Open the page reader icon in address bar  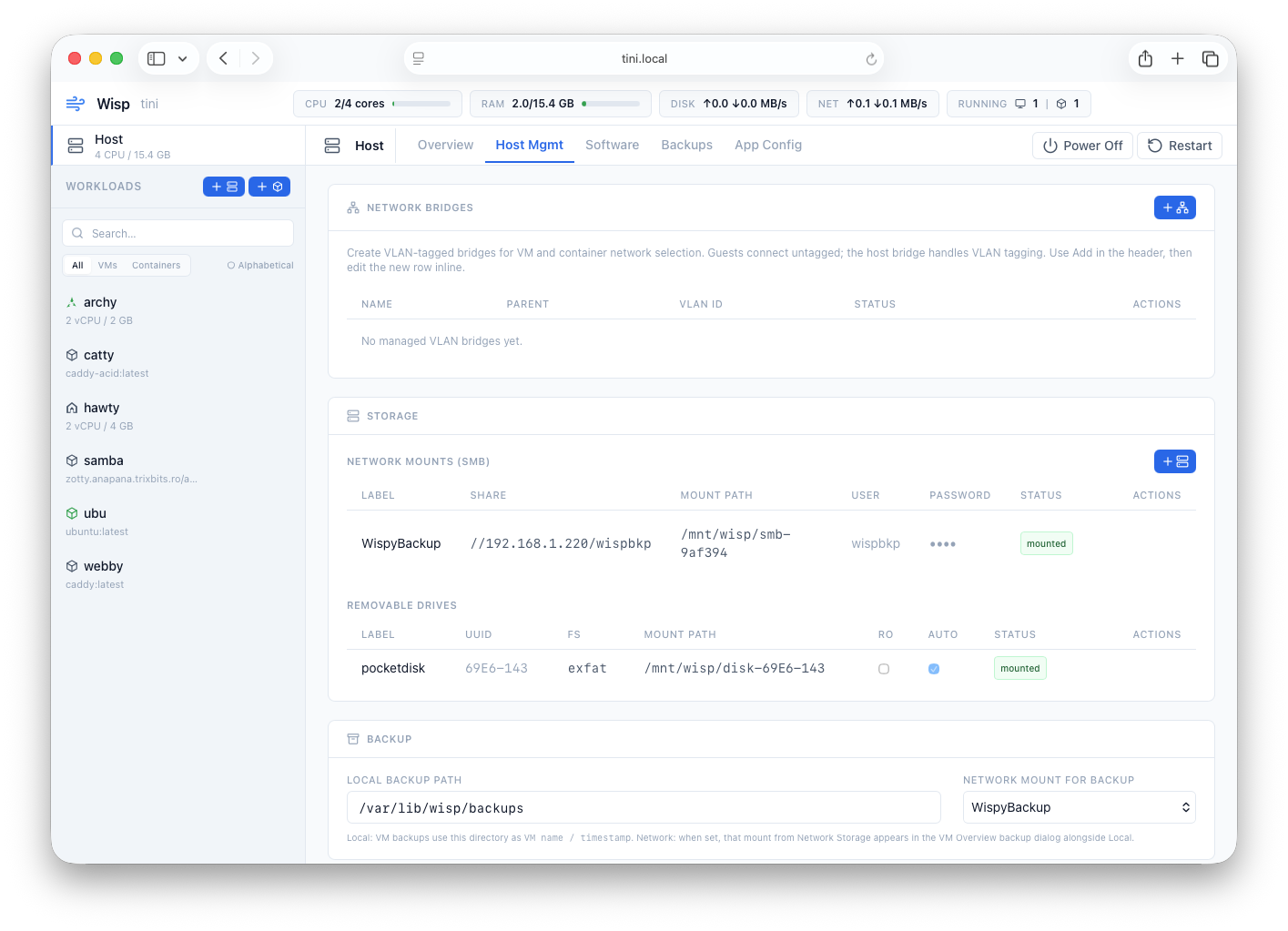pyautogui.click(x=419, y=58)
